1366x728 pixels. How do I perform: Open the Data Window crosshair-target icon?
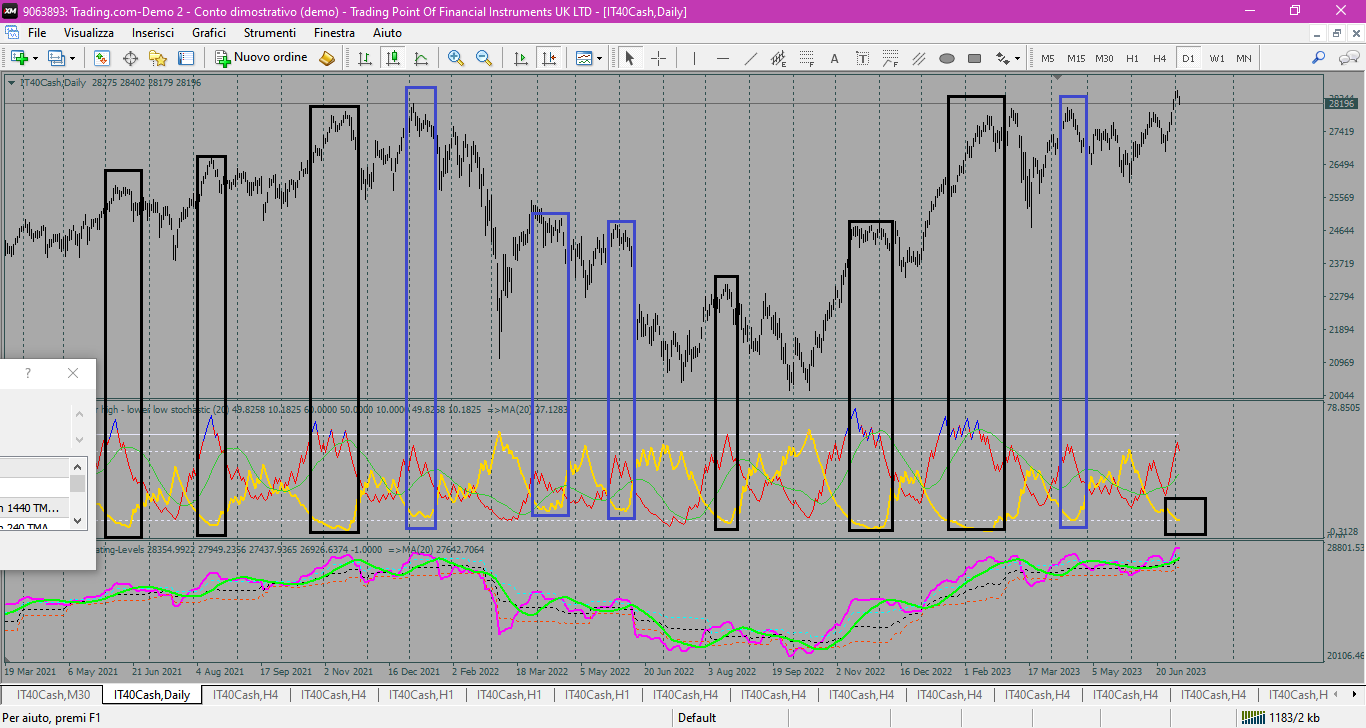pos(130,58)
